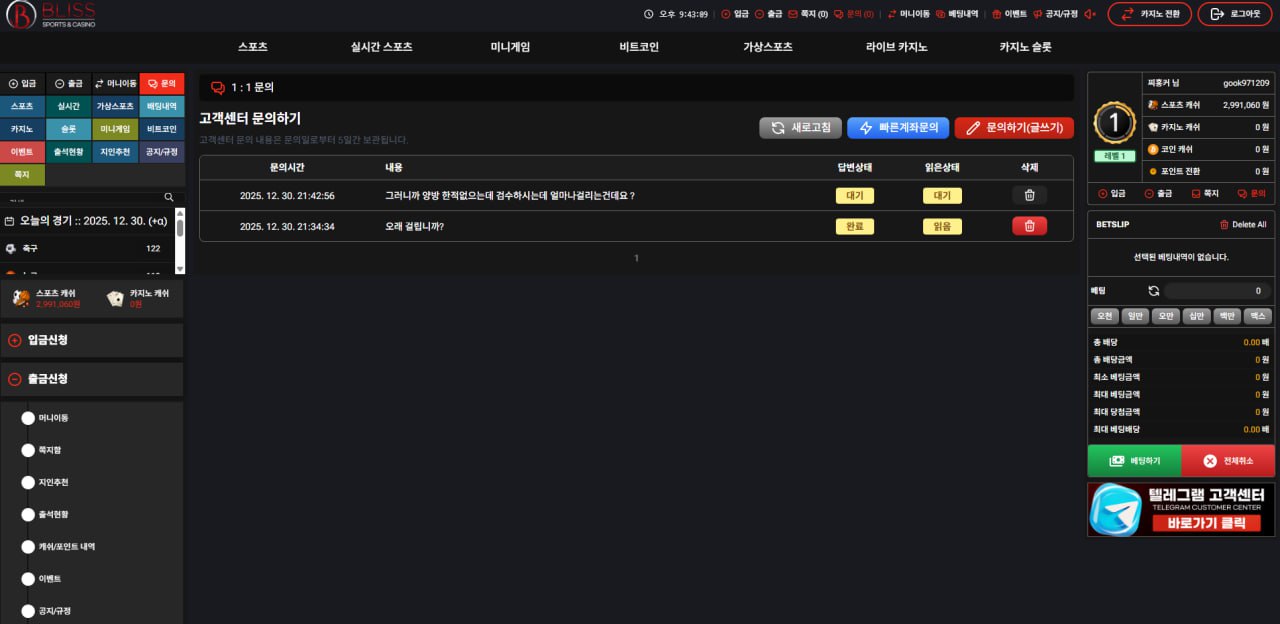Open the 라이브 카지노 menu
The width and height of the screenshot is (1280, 624).
click(x=896, y=47)
